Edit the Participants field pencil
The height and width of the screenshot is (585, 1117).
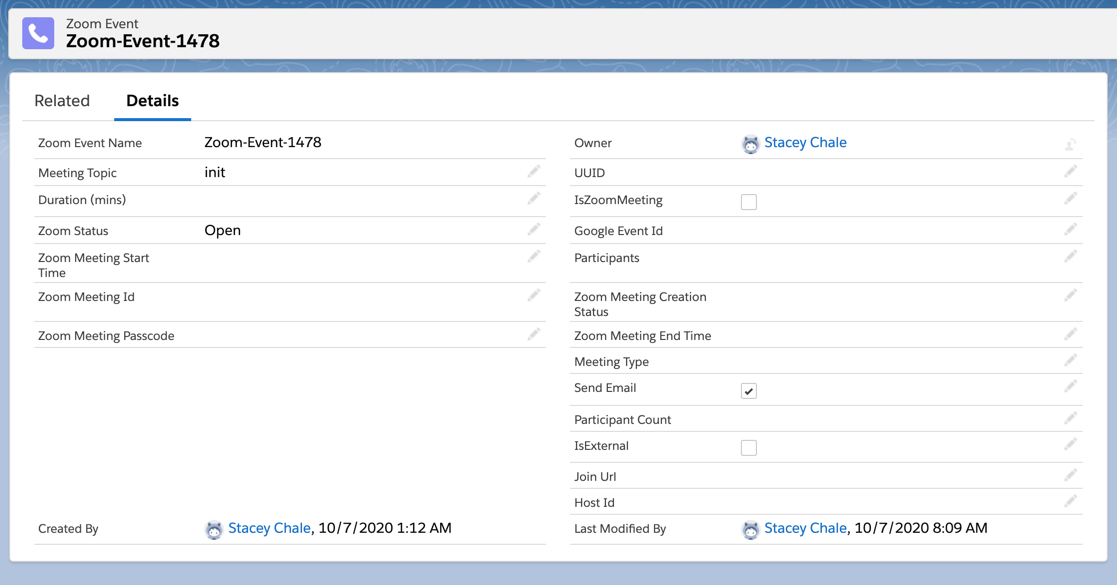click(x=1070, y=257)
